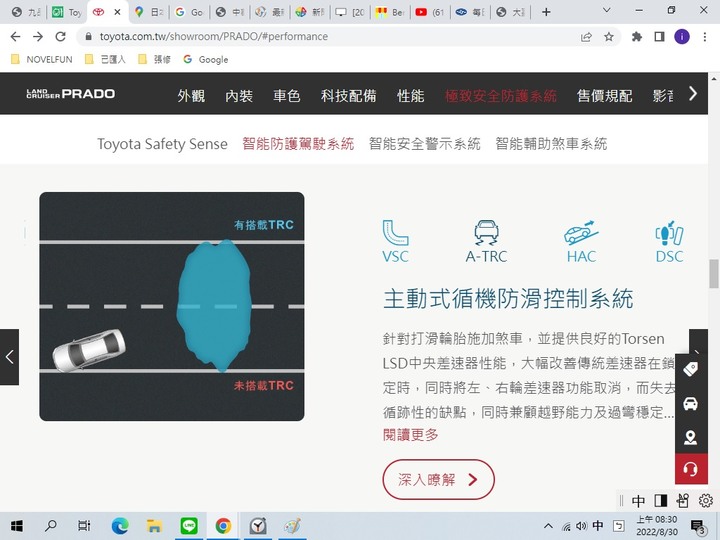Viewport: 720px width, 540px height.
Task: Go back with browser back arrow
Action: [15, 37]
